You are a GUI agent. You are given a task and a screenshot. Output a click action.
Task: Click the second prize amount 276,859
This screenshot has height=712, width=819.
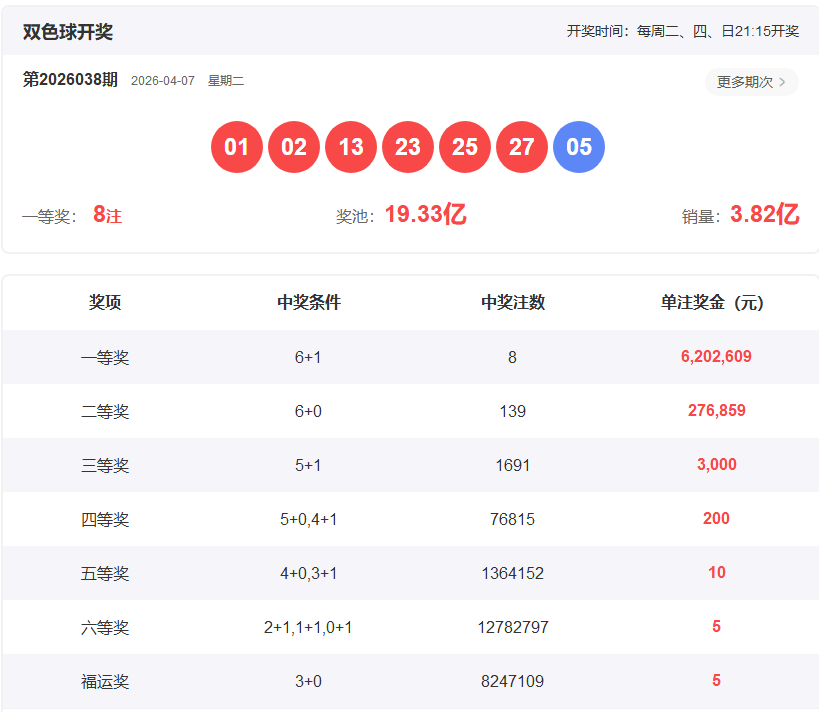pos(716,411)
